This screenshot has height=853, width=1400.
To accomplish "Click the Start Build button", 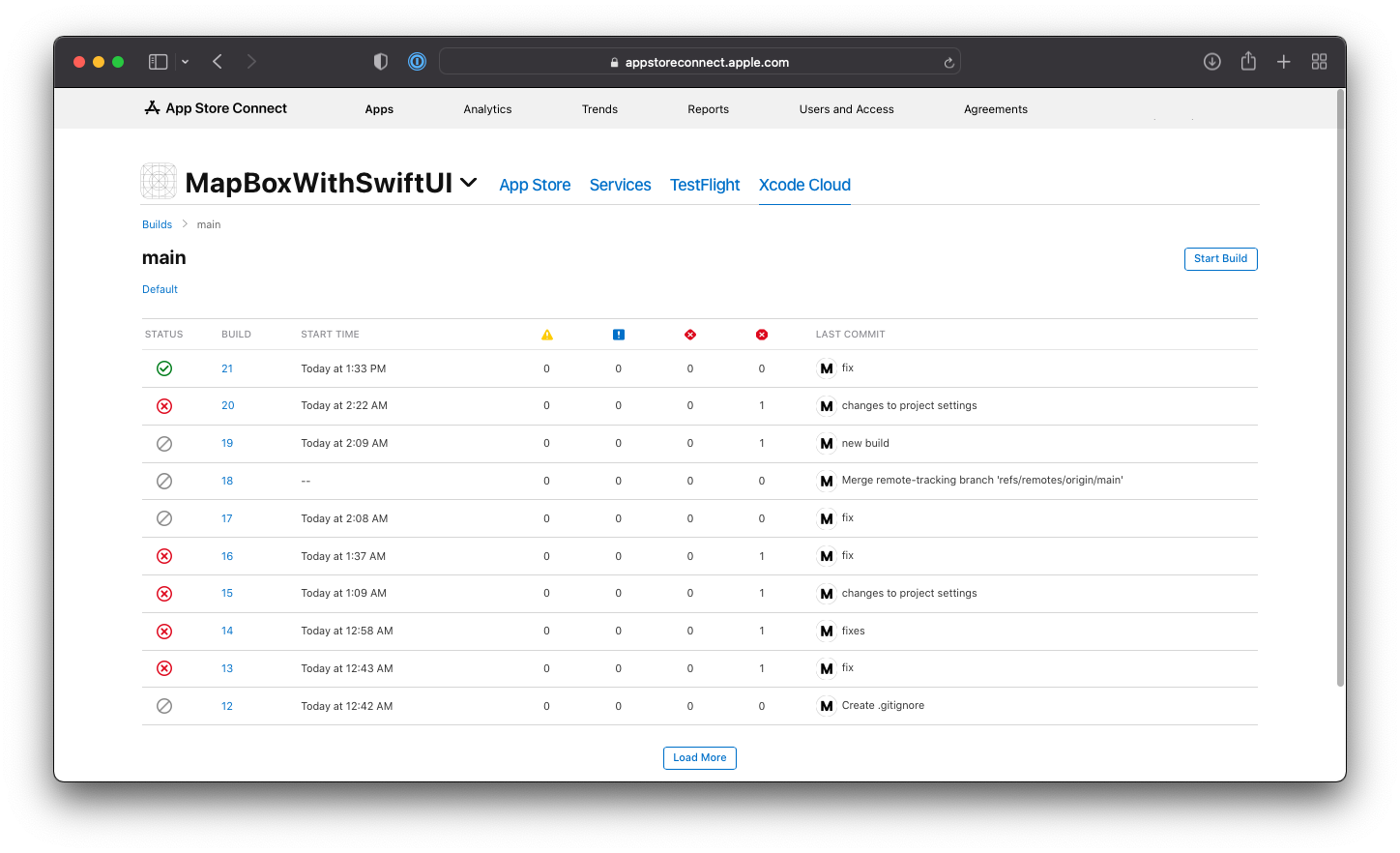I will tap(1220, 259).
